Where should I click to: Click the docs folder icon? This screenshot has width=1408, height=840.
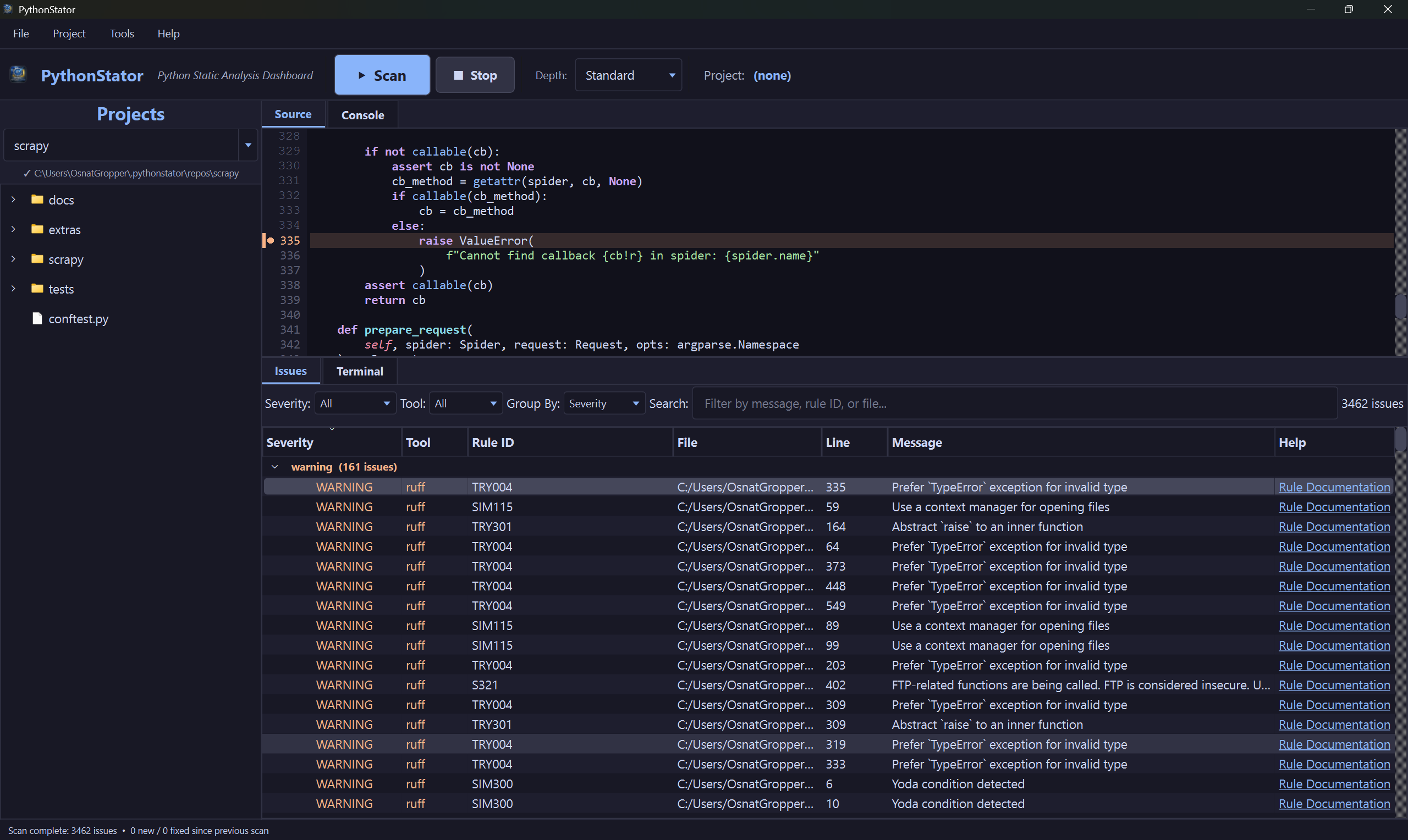click(x=37, y=199)
